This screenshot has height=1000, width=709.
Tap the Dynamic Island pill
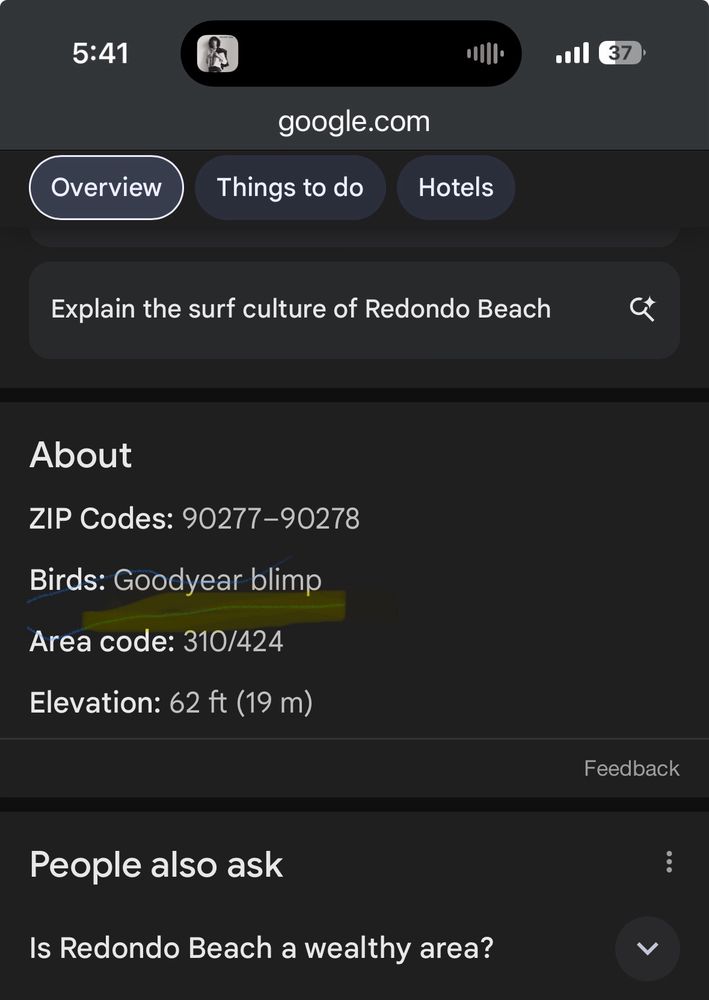point(352,53)
